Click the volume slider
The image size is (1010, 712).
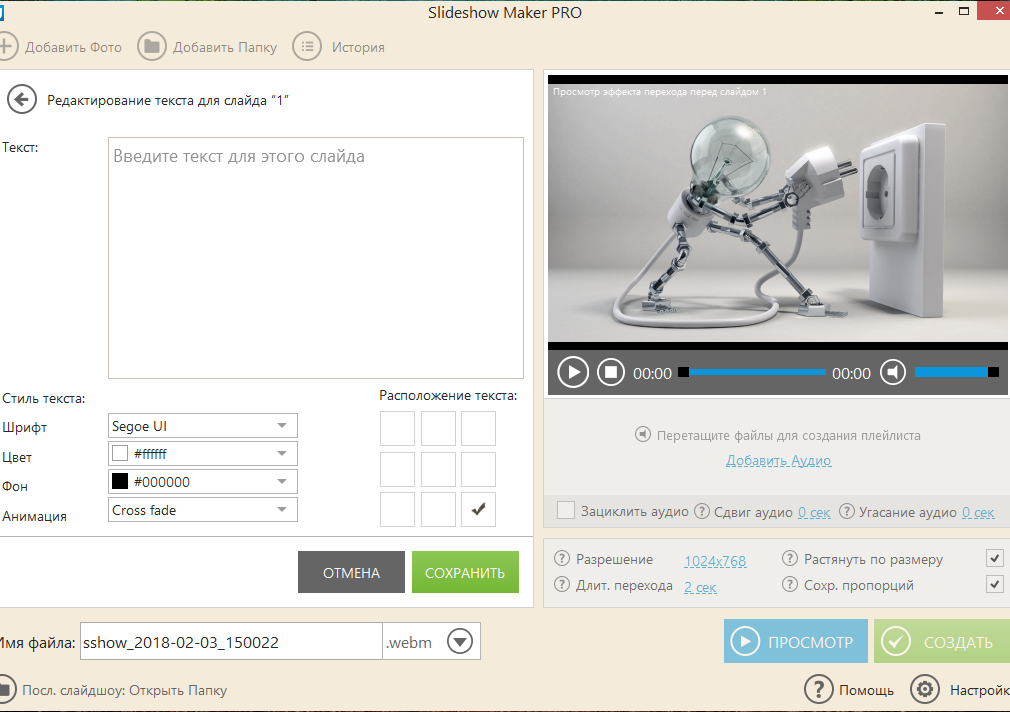click(x=957, y=372)
